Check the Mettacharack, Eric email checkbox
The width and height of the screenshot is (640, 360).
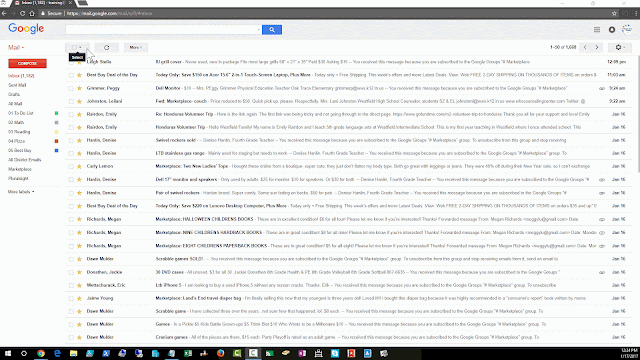[x=71, y=285]
